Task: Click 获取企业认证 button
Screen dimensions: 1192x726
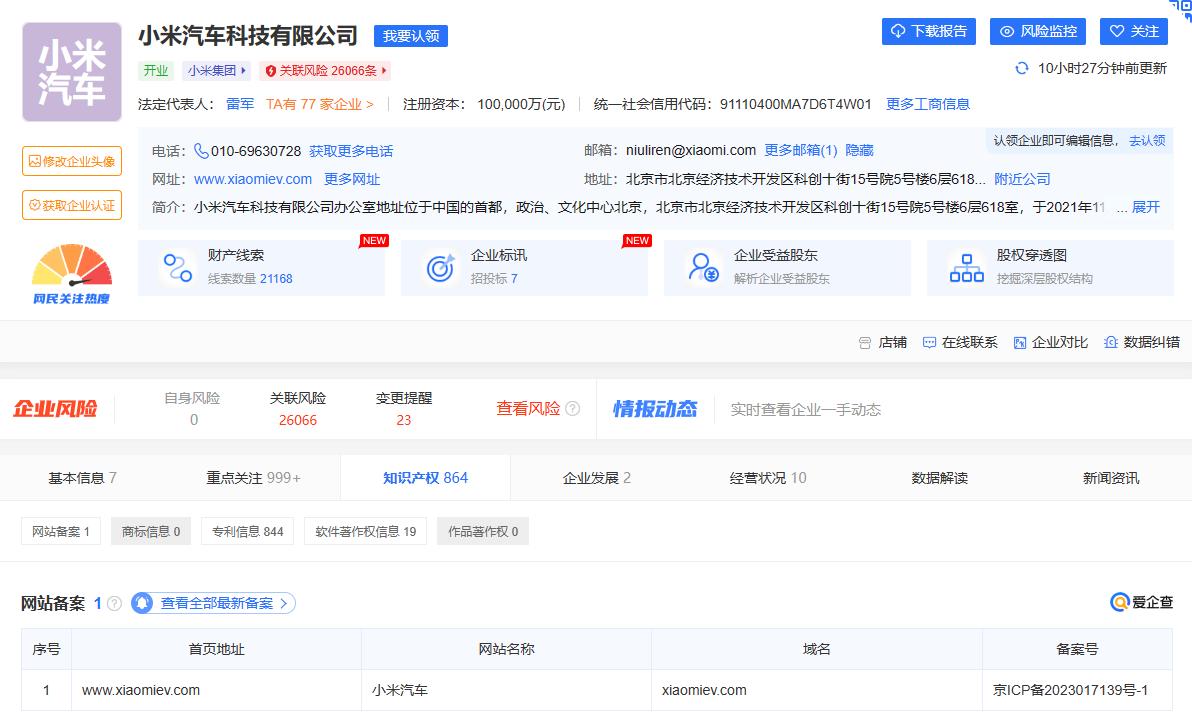Action: 71,205
